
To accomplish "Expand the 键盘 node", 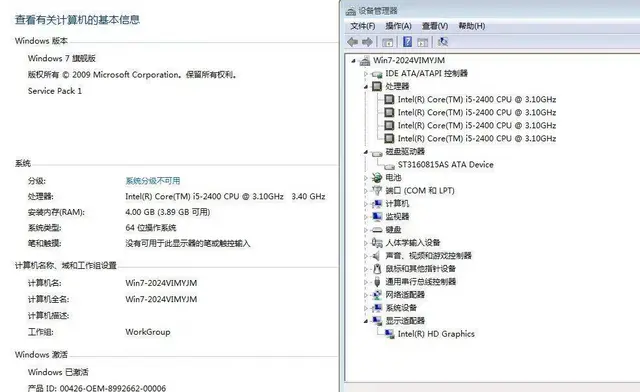I will point(366,230).
